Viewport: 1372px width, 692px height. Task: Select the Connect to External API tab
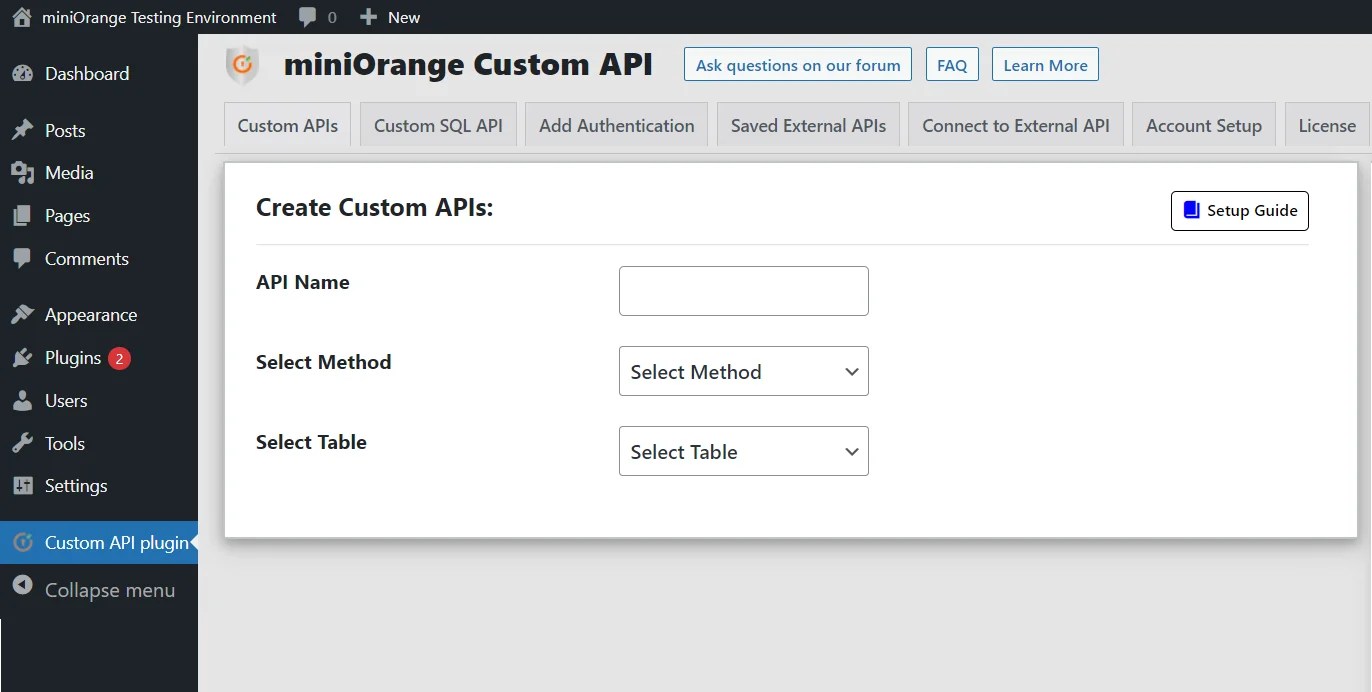tap(1015, 125)
